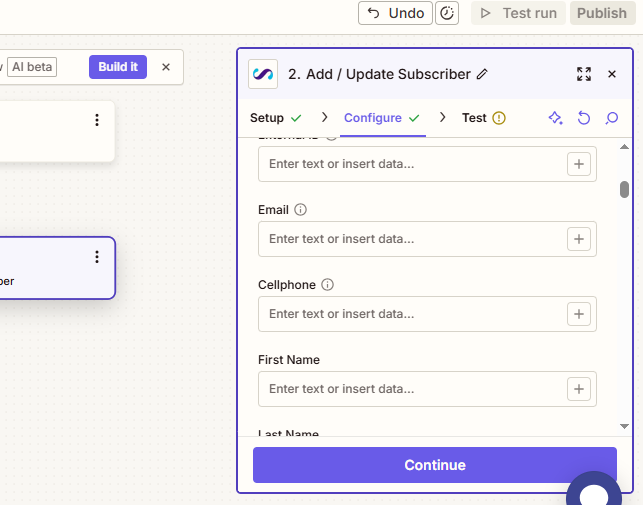The width and height of the screenshot is (643, 505).
Task: Open the AI sparkle assistant icon
Action: (x=555, y=118)
